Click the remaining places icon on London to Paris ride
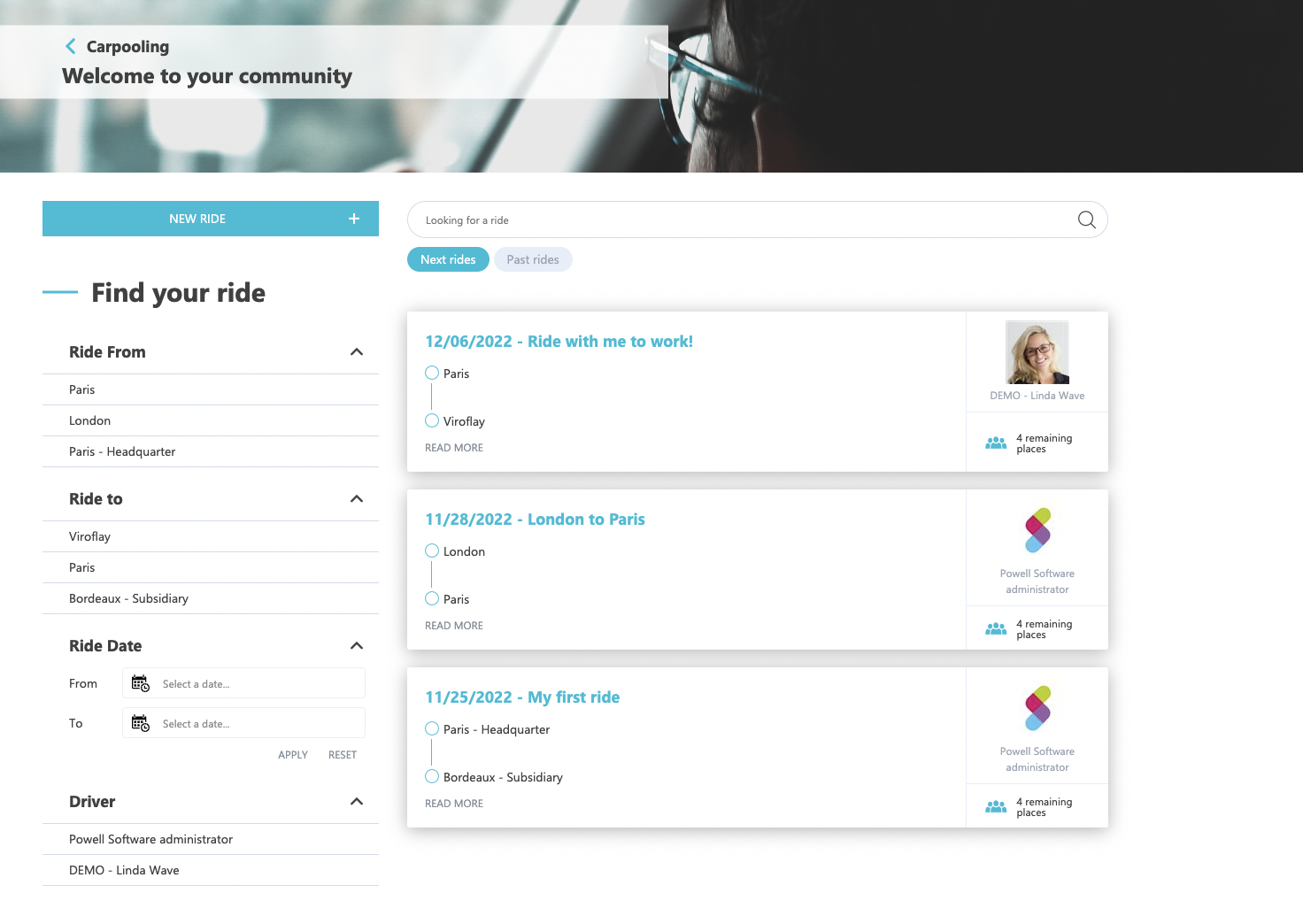The height and width of the screenshot is (924, 1303). pyautogui.click(x=995, y=628)
